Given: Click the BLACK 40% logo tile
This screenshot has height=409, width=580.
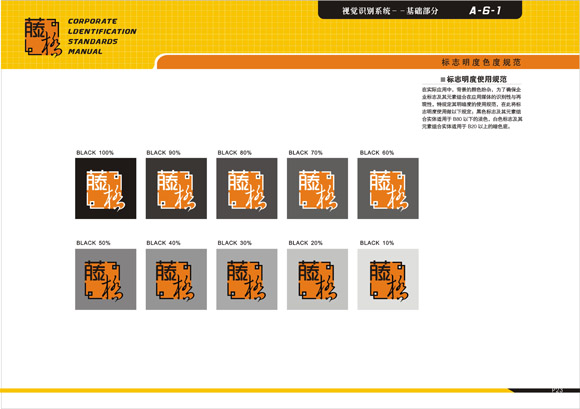Looking at the screenshot, I should pos(176,279).
